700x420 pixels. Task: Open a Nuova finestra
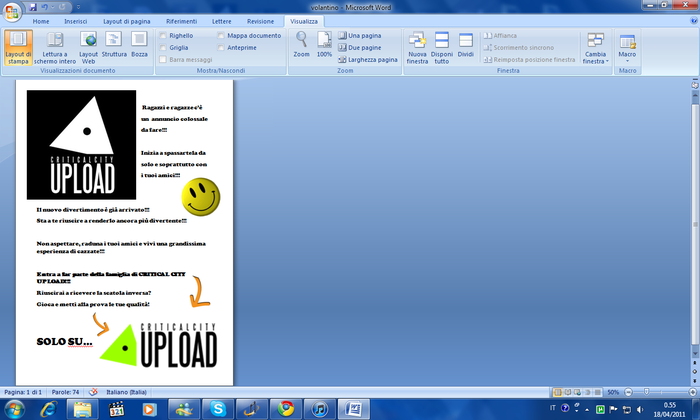point(417,48)
